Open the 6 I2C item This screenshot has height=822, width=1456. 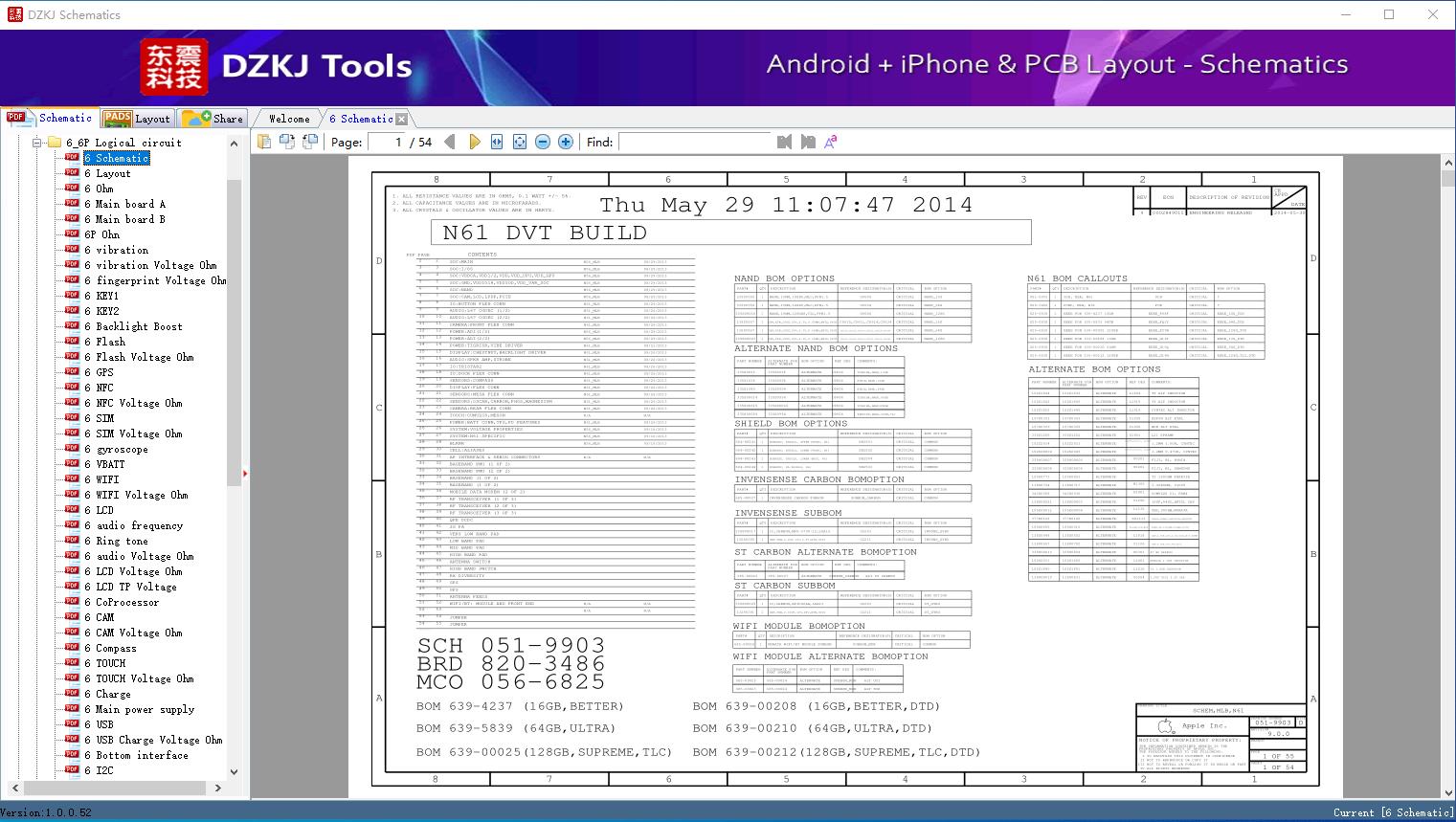(99, 770)
